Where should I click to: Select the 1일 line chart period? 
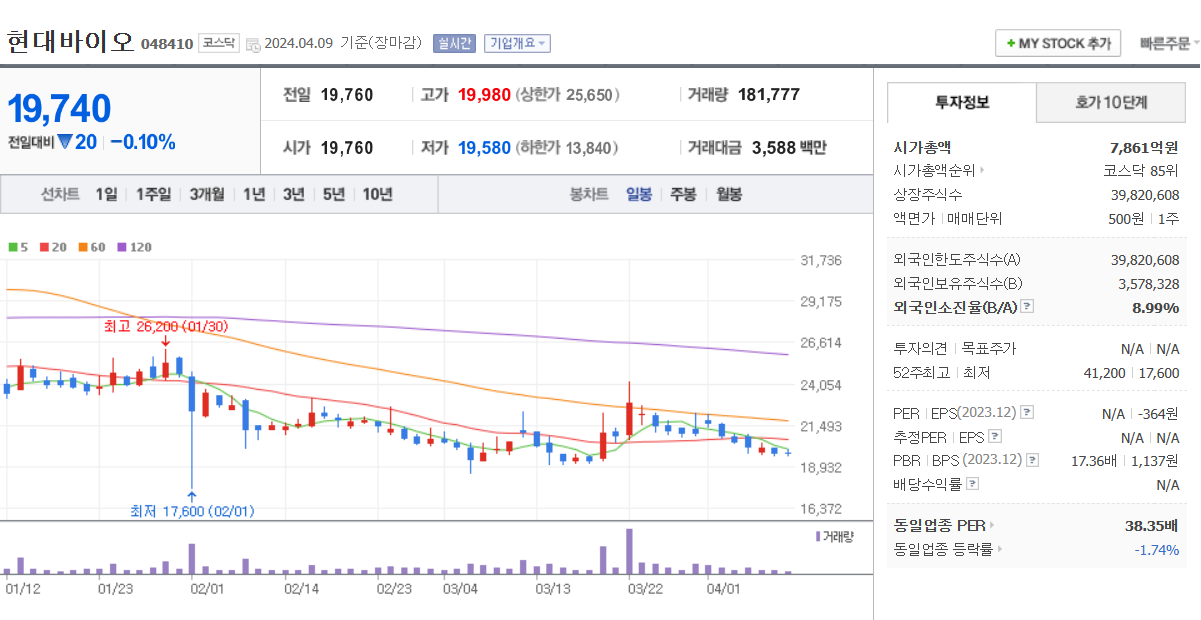[106, 194]
